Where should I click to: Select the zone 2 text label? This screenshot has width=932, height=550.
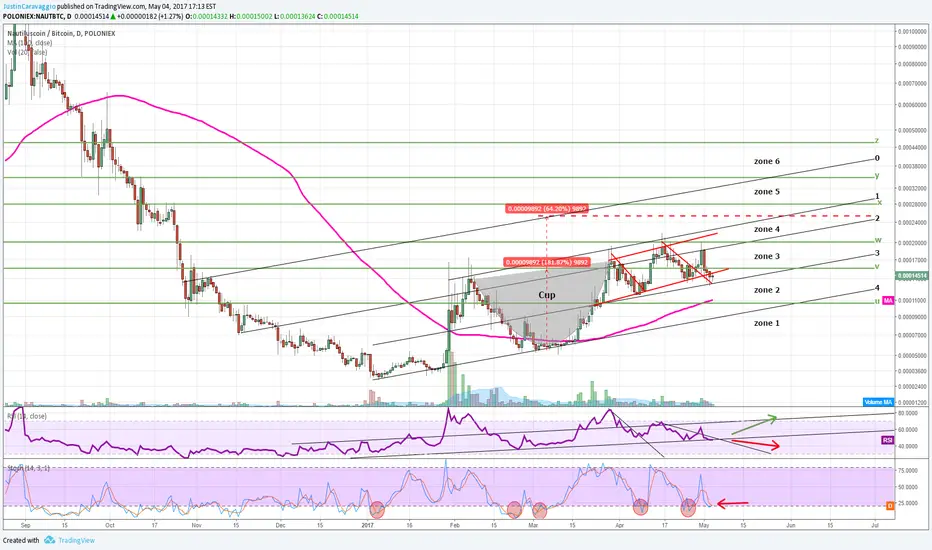tap(767, 290)
